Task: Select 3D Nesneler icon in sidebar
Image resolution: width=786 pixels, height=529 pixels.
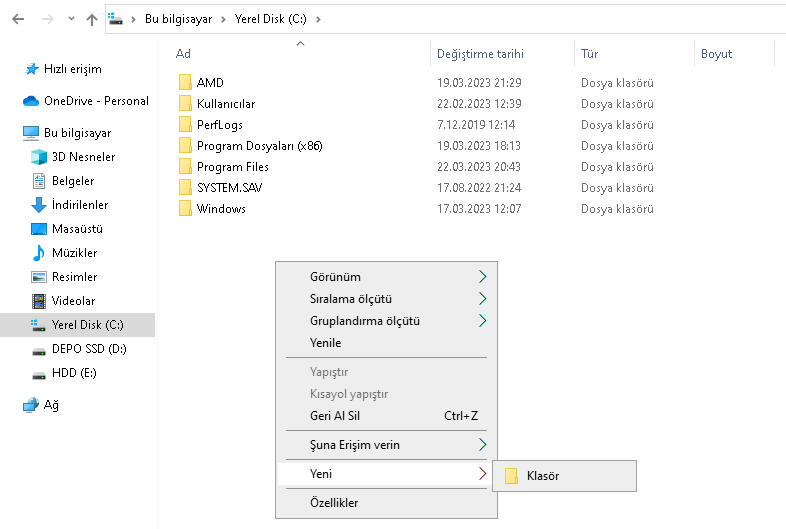Action: tap(39, 157)
